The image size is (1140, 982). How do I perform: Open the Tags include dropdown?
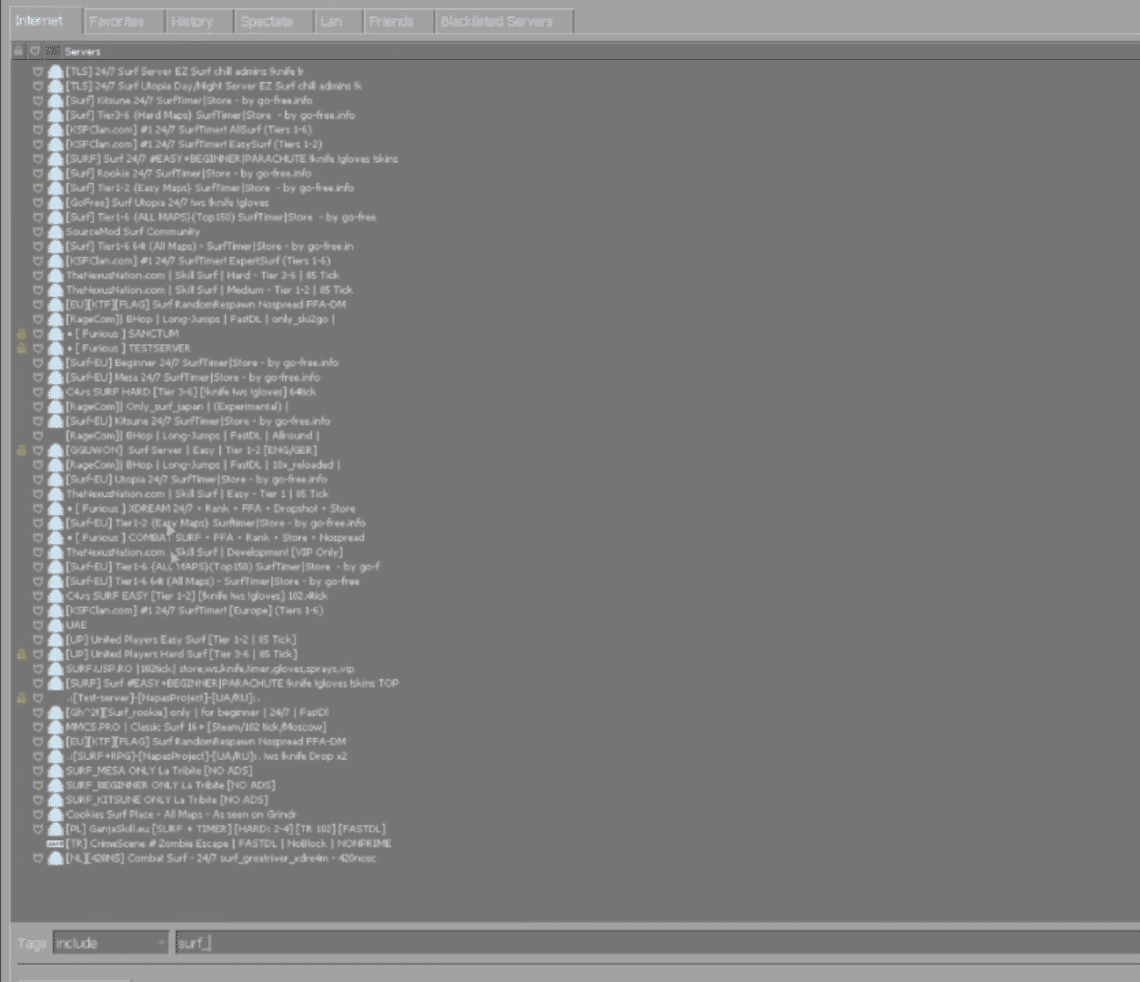click(110, 943)
